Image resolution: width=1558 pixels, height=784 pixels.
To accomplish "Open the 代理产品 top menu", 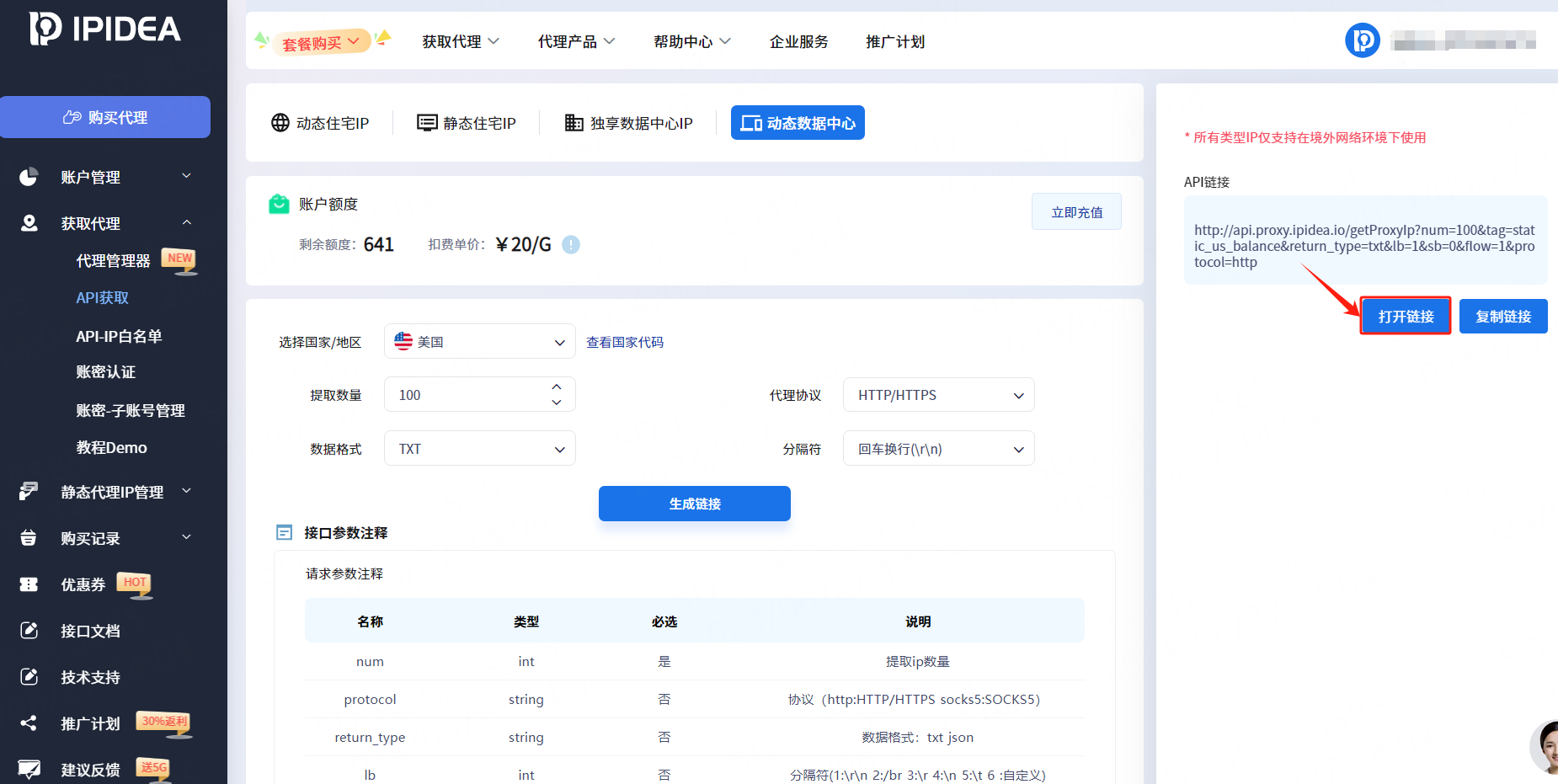I will pos(576,41).
